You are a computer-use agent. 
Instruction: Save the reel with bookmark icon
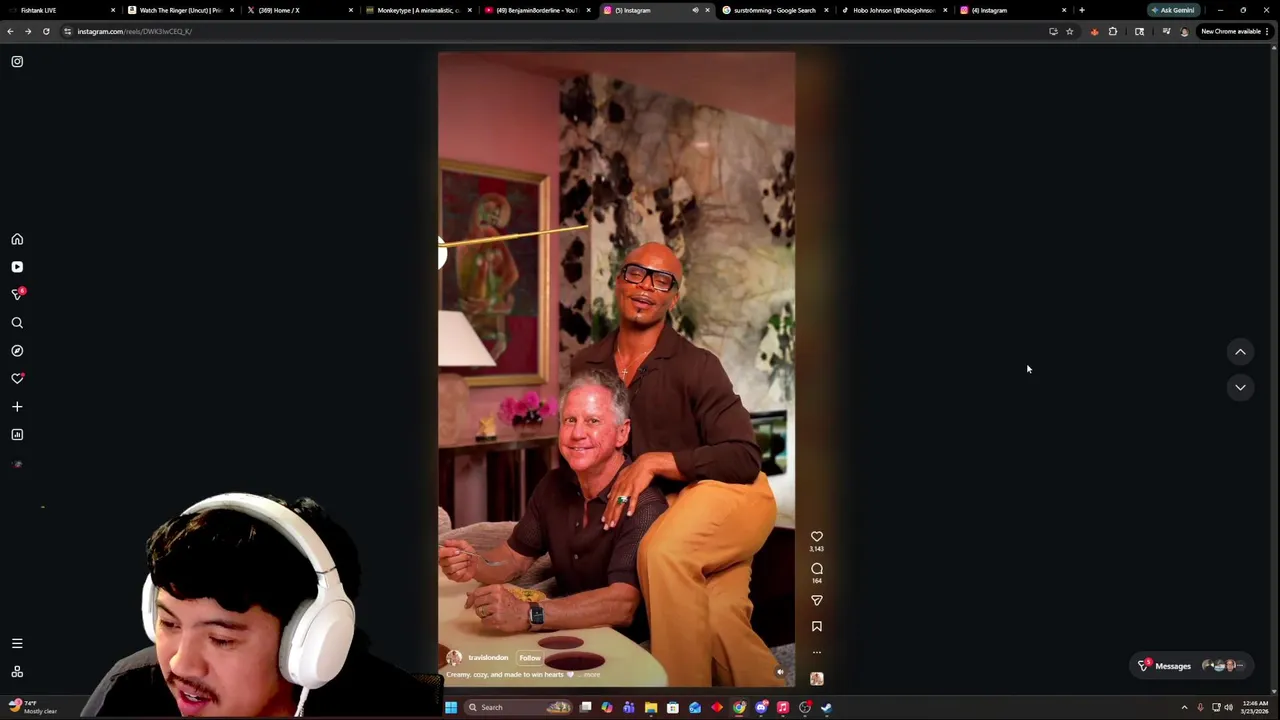coord(817,626)
